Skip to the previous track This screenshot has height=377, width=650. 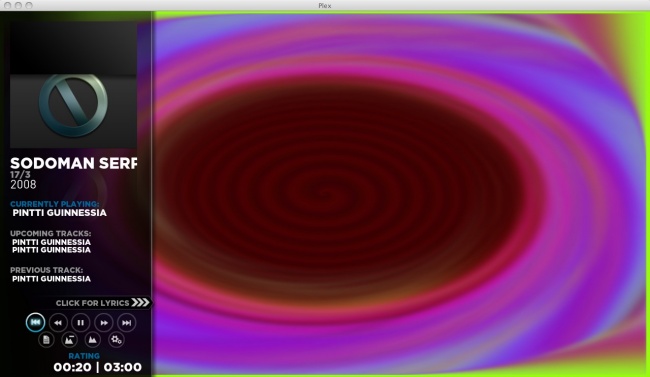pos(35,322)
